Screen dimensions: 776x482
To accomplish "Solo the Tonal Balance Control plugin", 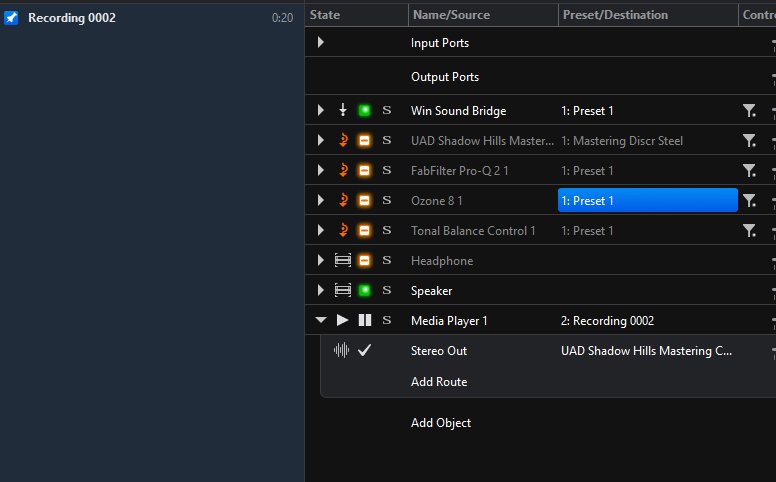I will (x=387, y=230).
